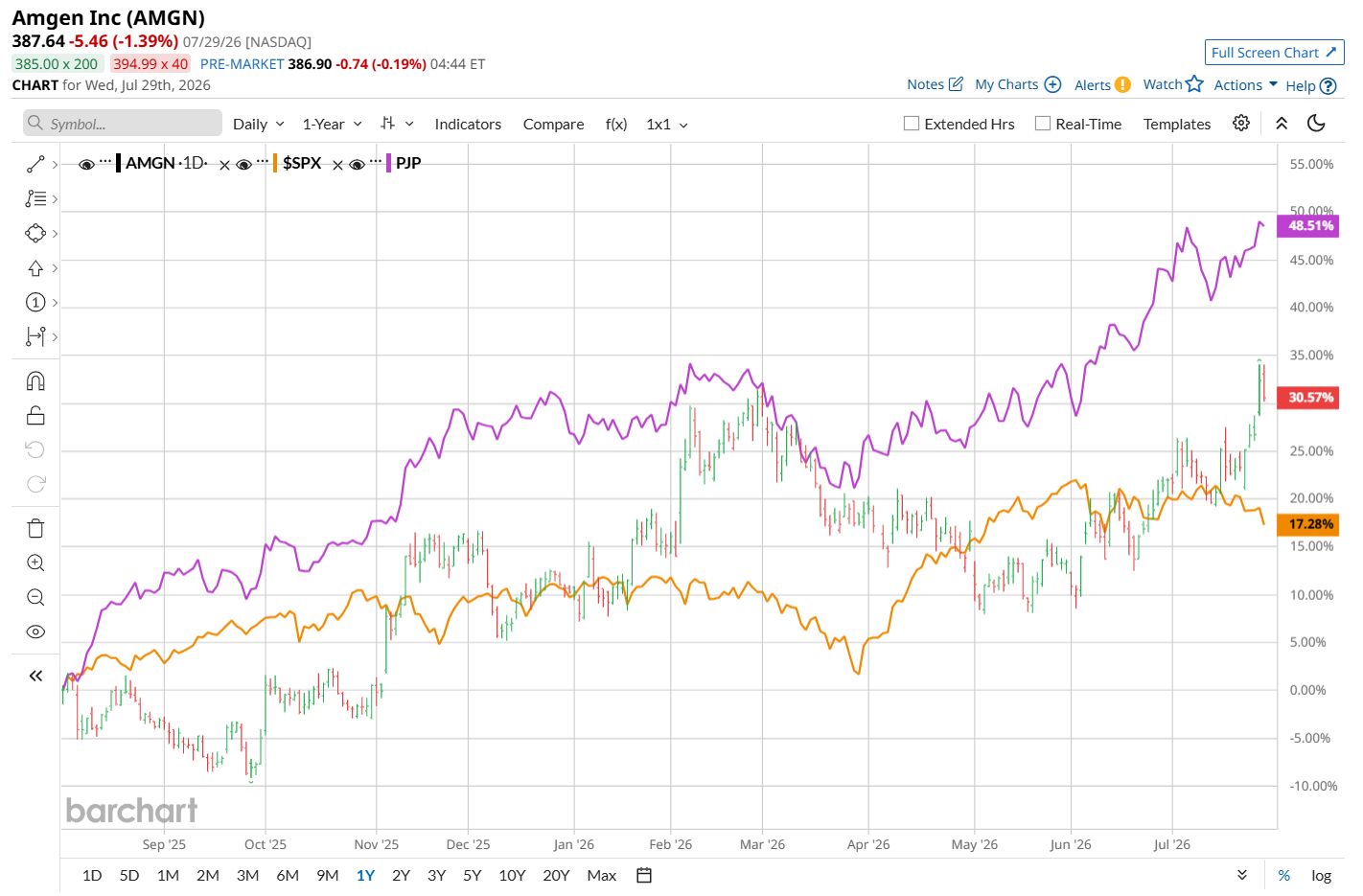Screen dimensions: 1363x896
Task: Select the trend line drawing tool
Action: click(35, 165)
